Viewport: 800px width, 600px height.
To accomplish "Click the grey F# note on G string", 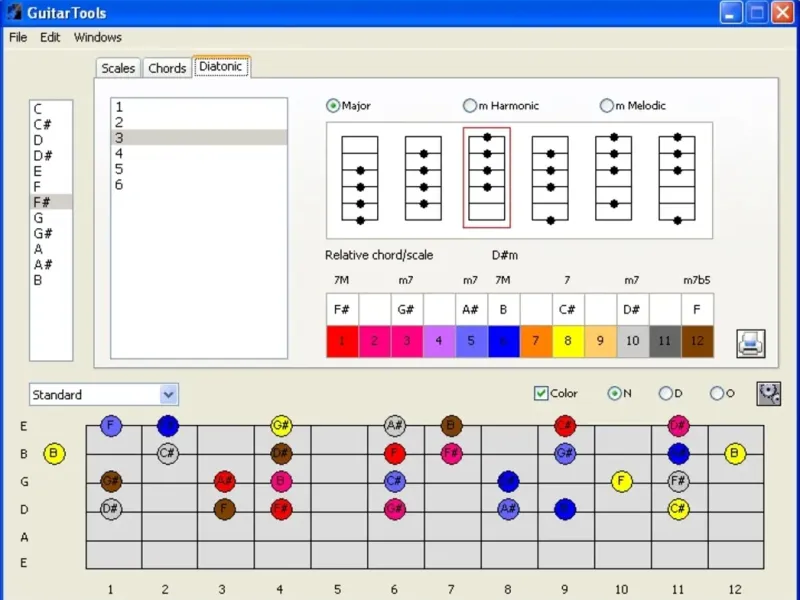I will point(678,481).
